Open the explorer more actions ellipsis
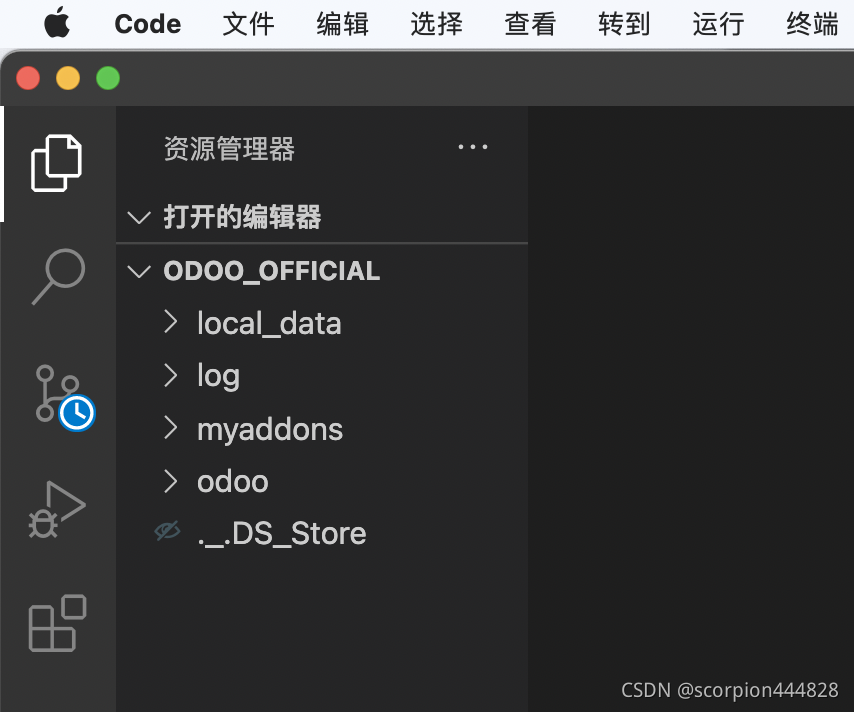Viewport: 854px width, 712px height. [x=473, y=147]
